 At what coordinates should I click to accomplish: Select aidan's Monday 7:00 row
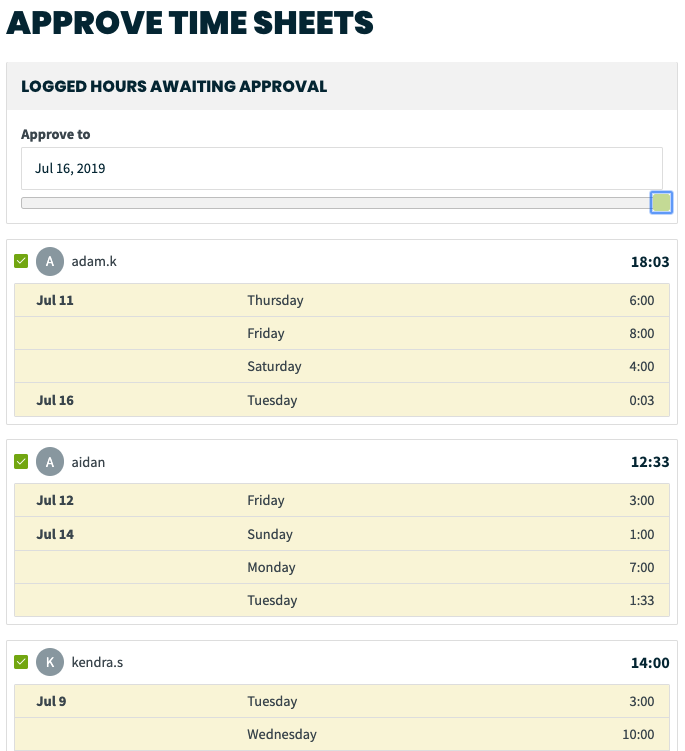click(x=342, y=568)
